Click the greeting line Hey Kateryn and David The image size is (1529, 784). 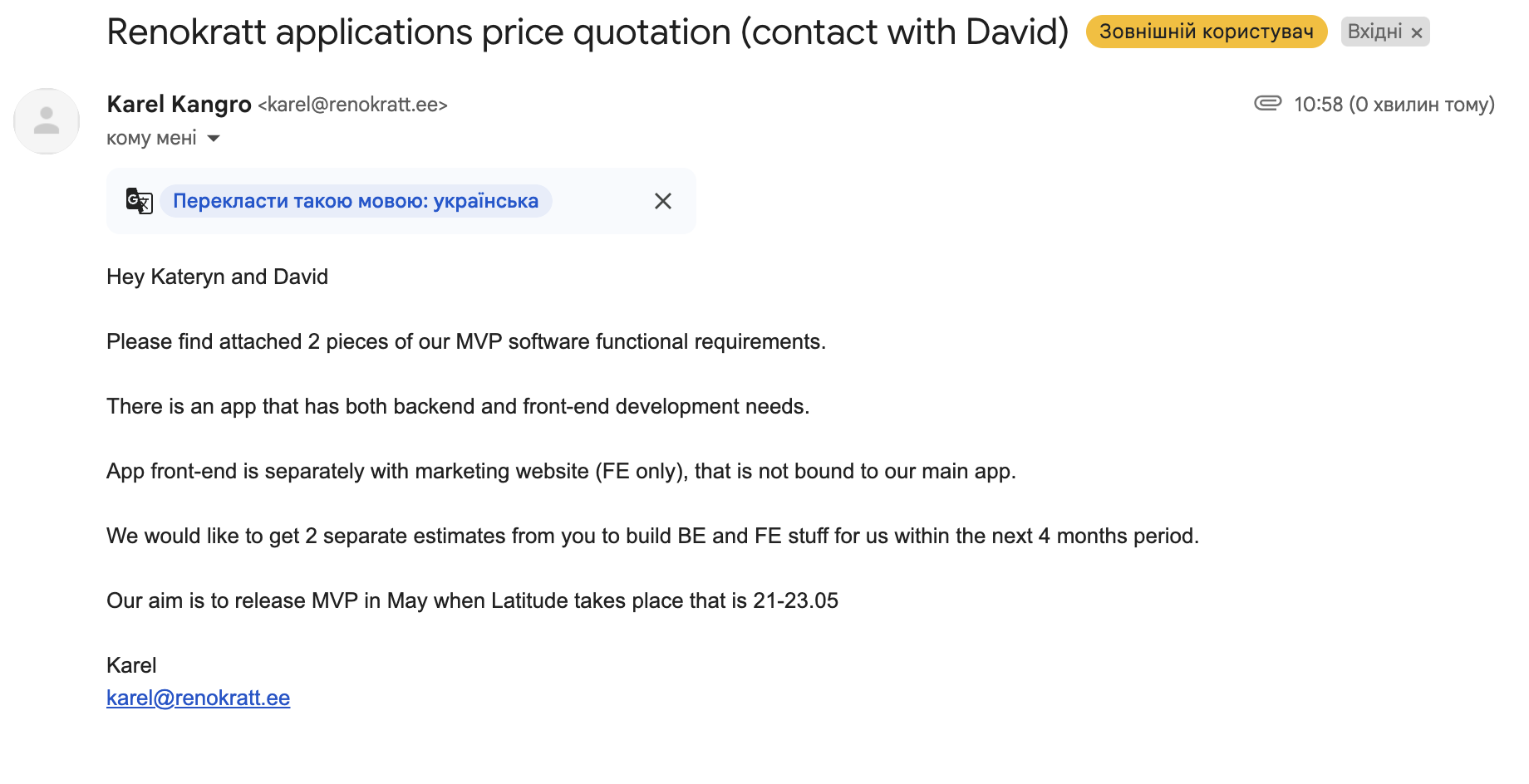pyautogui.click(x=217, y=277)
